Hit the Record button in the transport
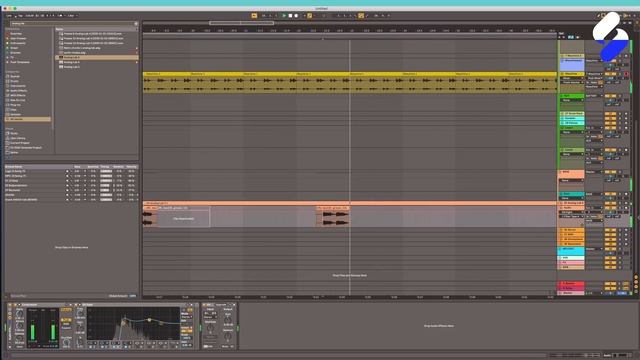 click(296, 16)
